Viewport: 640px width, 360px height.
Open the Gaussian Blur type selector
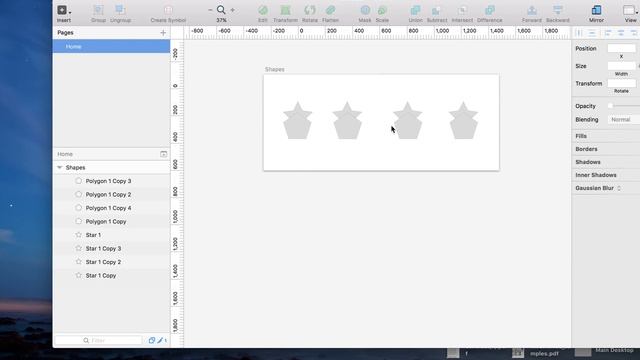coord(619,188)
